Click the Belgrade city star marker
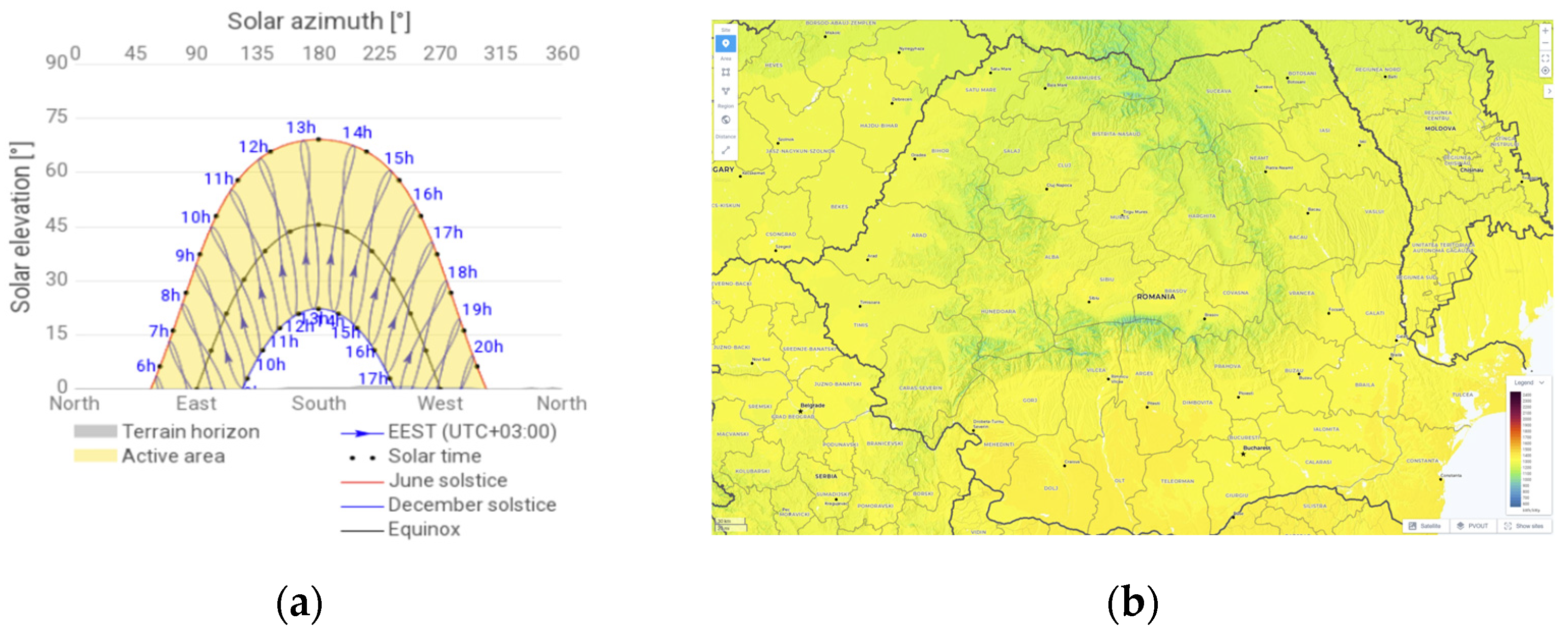Image resolution: width=1568 pixels, height=632 pixels. point(801,411)
